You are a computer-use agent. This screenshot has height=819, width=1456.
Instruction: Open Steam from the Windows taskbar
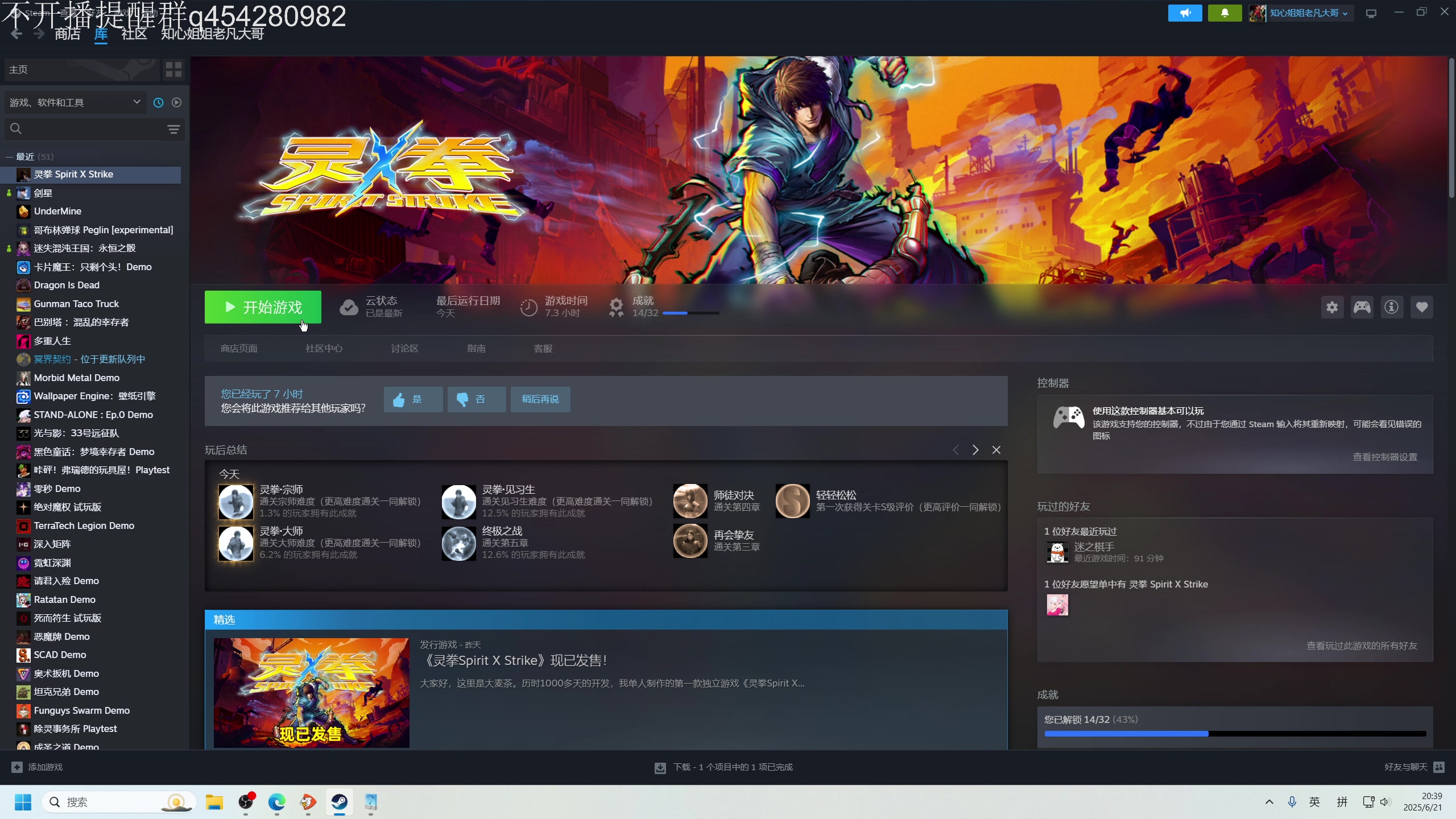click(x=340, y=802)
